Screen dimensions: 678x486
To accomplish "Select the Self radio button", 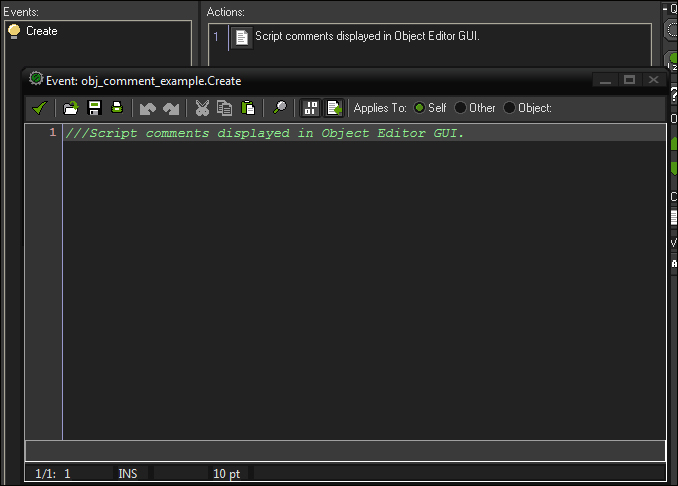I will coord(419,108).
